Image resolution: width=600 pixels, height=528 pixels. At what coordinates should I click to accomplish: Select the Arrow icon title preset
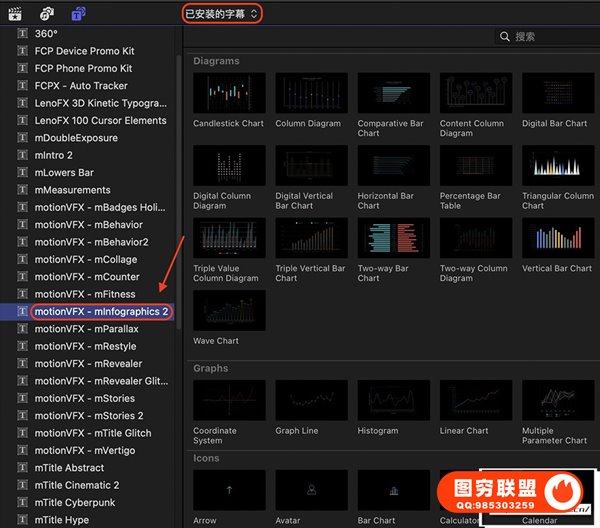229,490
